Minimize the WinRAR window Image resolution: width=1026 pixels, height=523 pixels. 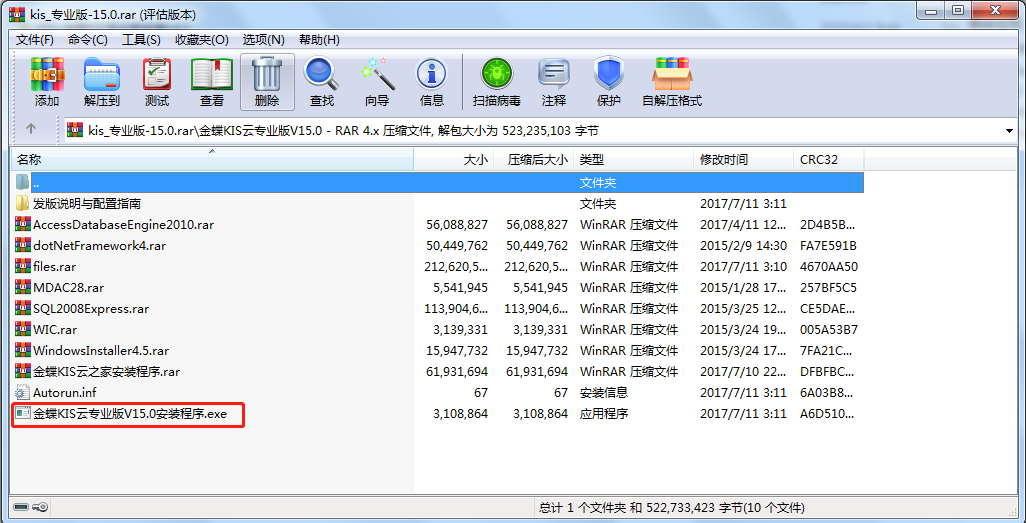pyautogui.click(x=931, y=10)
